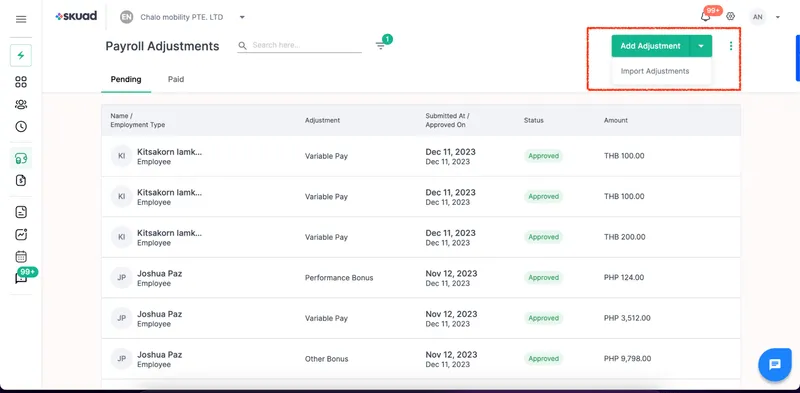This screenshot has width=800, height=393.
Task: Toggle the Add Adjustment dropdown arrow
Action: [x=701, y=46]
